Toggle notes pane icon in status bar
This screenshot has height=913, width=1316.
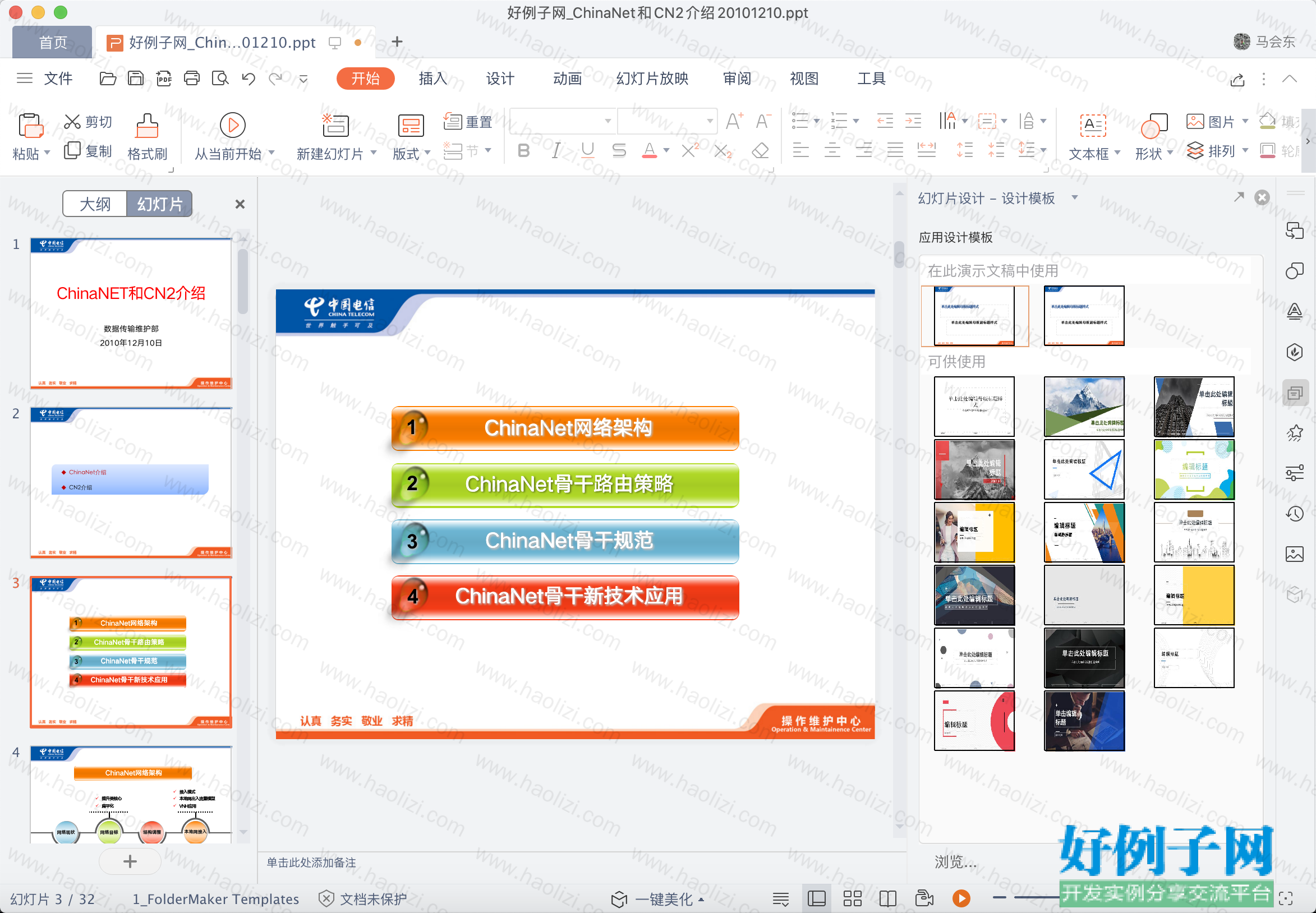780,898
